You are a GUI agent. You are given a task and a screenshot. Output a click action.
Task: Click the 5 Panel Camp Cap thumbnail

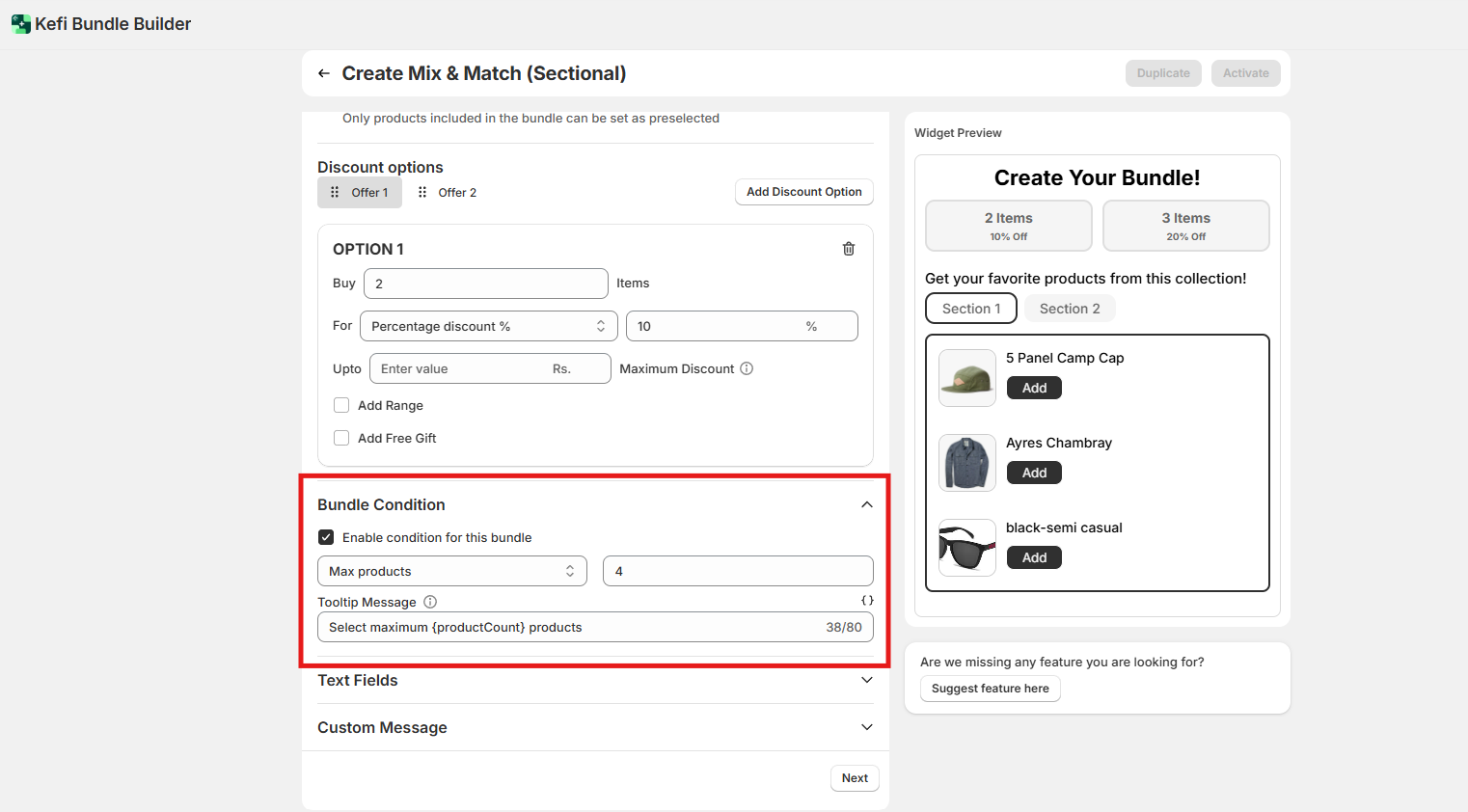coord(966,378)
